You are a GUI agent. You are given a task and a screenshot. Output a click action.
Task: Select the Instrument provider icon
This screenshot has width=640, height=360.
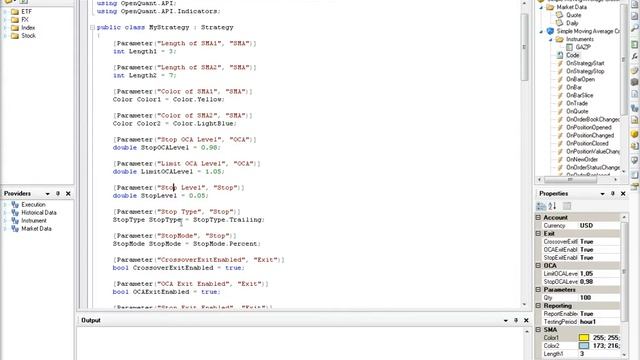tap(15, 220)
